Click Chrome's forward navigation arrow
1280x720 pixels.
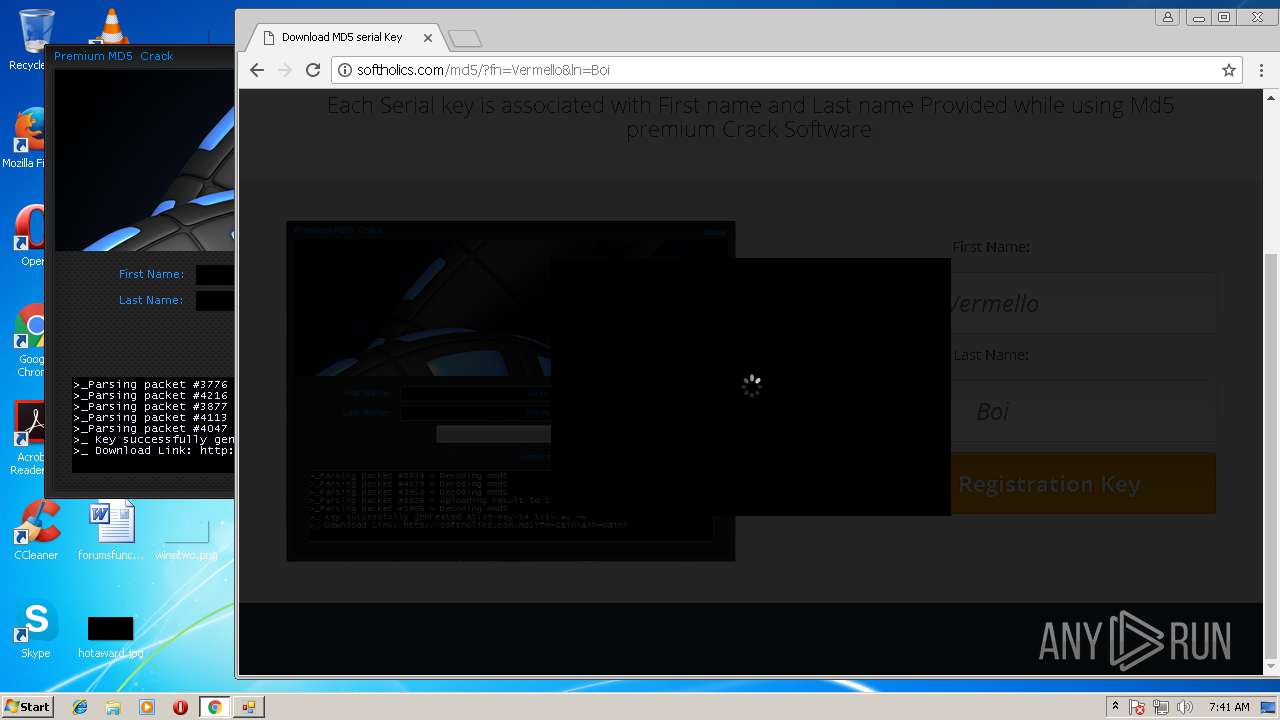(x=285, y=70)
